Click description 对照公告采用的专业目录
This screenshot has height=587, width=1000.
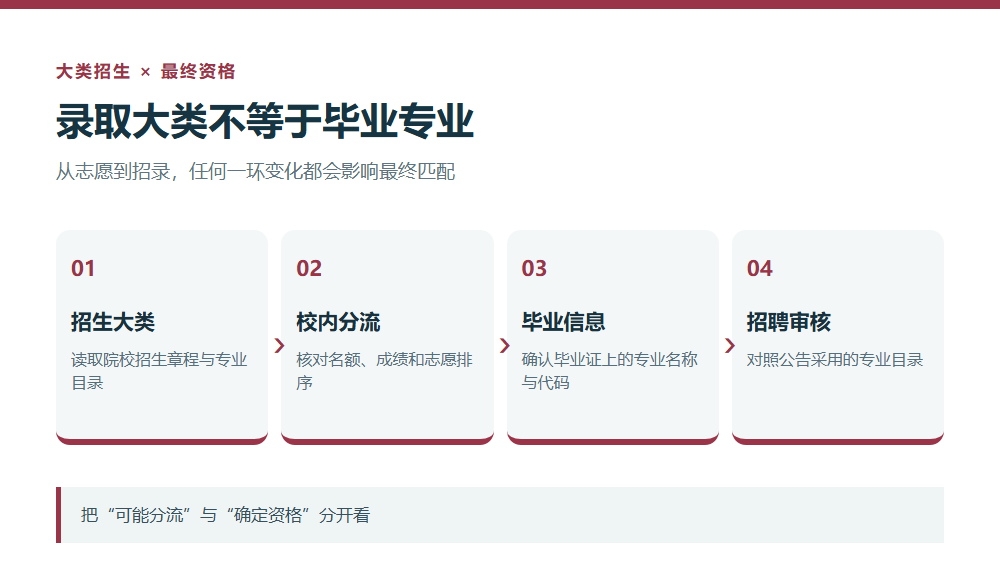[x=835, y=360]
